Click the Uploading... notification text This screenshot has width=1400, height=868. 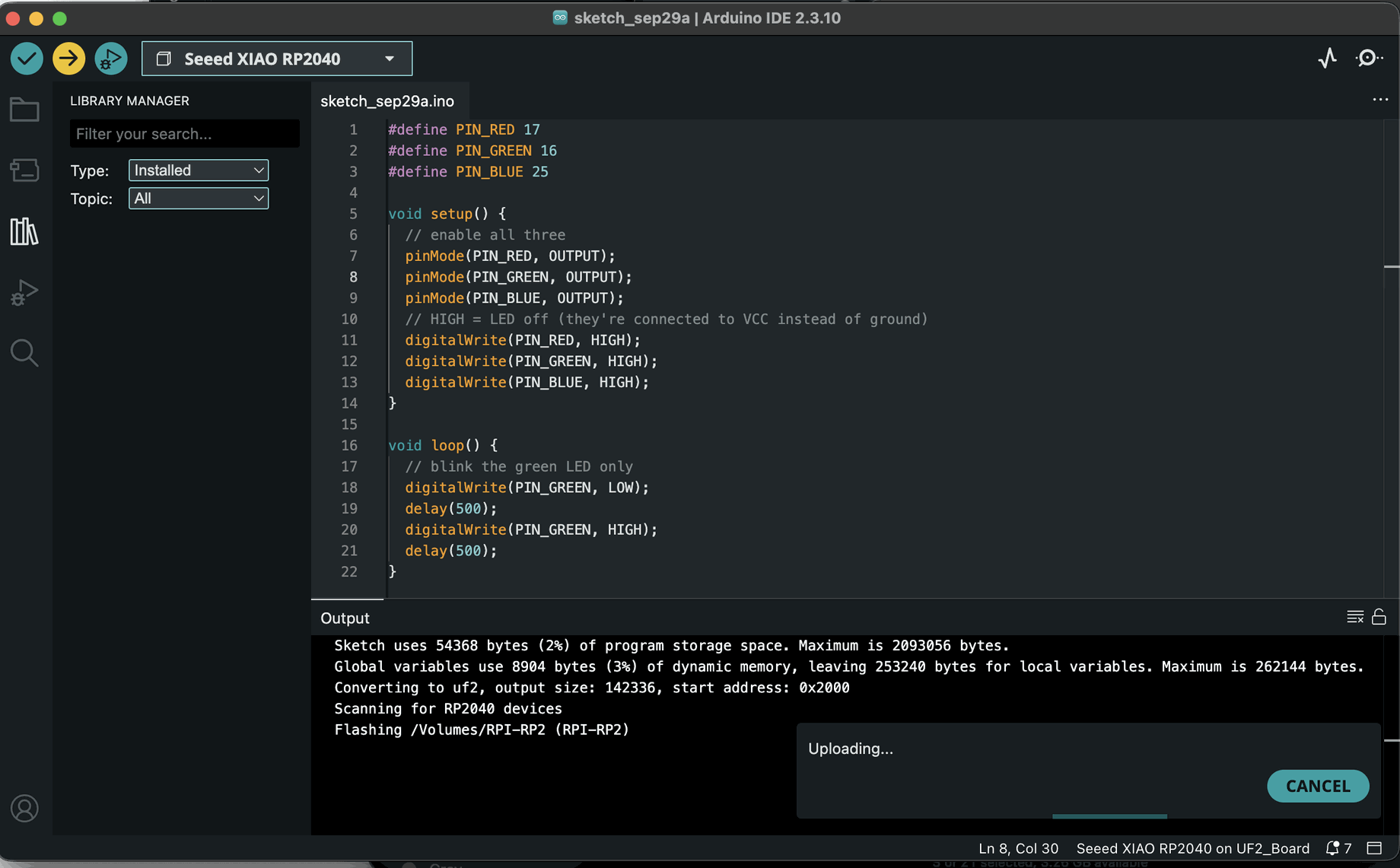click(x=851, y=749)
